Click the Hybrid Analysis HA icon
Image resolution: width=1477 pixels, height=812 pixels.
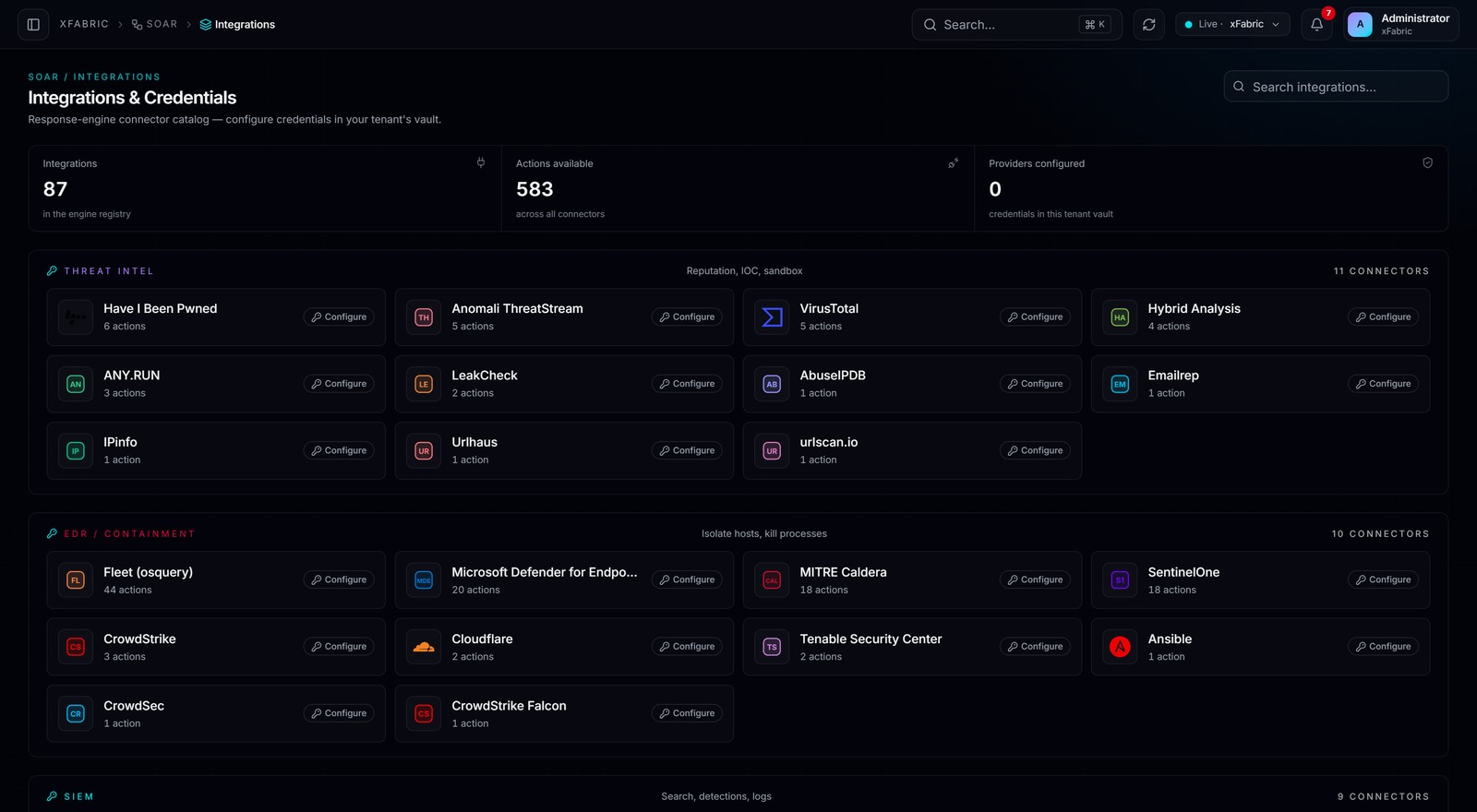tap(1120, 317)
